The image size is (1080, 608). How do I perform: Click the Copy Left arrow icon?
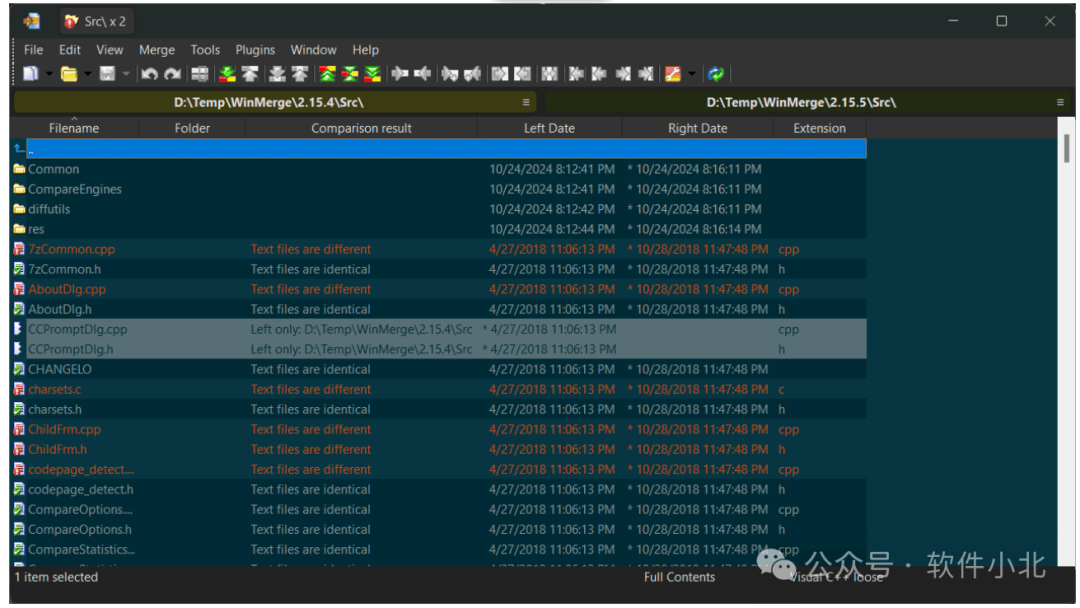coord(422,74)
